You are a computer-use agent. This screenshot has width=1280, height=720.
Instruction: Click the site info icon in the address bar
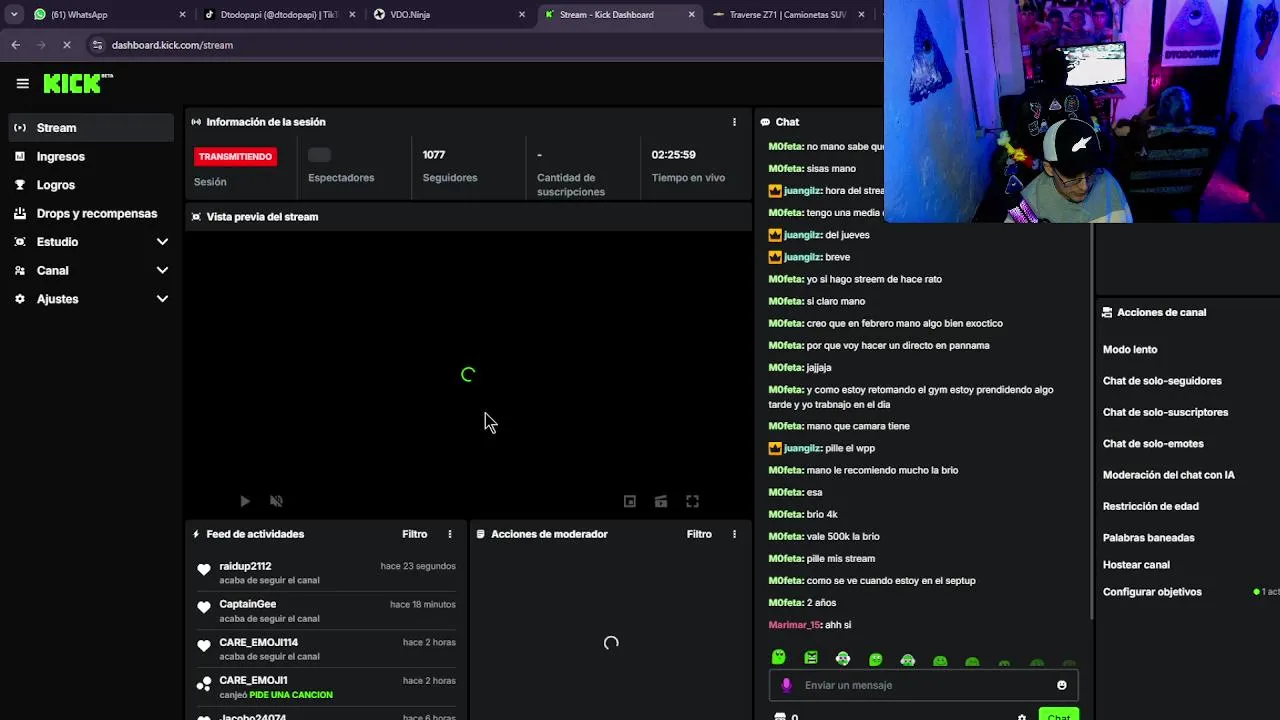tap(97, 45)
